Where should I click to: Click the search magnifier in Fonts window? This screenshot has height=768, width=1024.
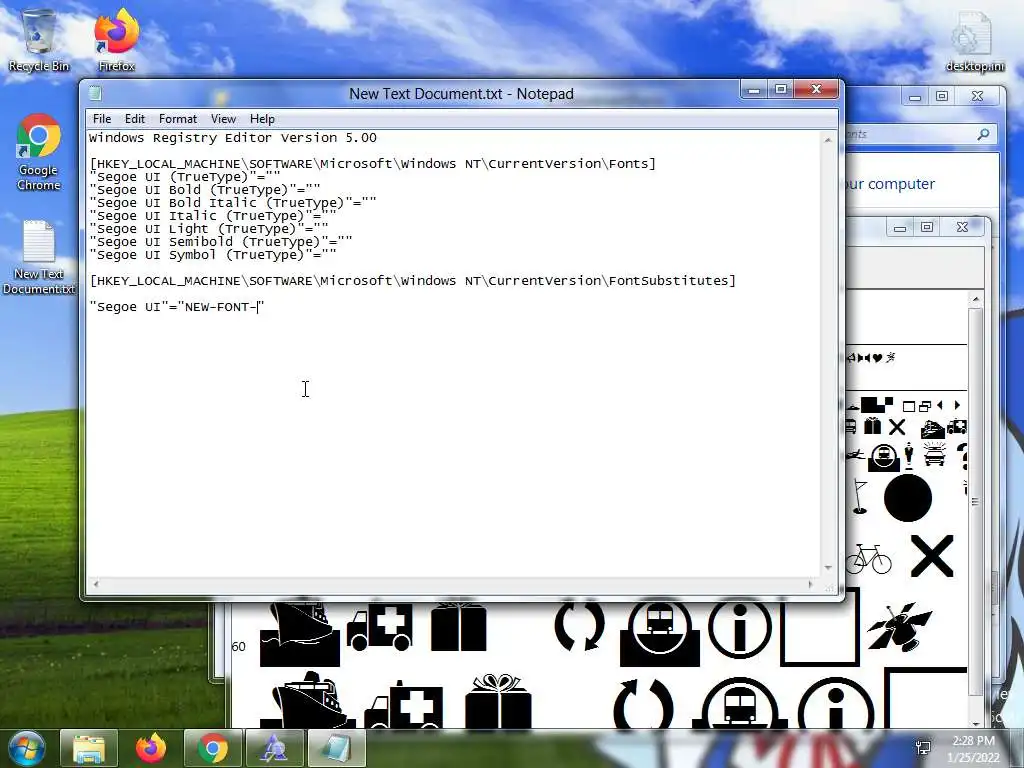(983, 134)
